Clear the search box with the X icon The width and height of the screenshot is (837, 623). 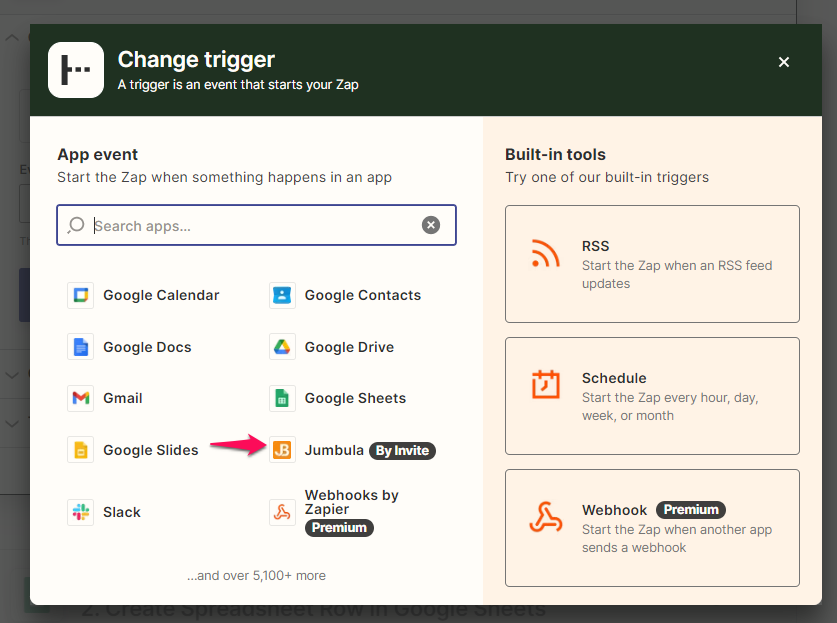(431, 225)
